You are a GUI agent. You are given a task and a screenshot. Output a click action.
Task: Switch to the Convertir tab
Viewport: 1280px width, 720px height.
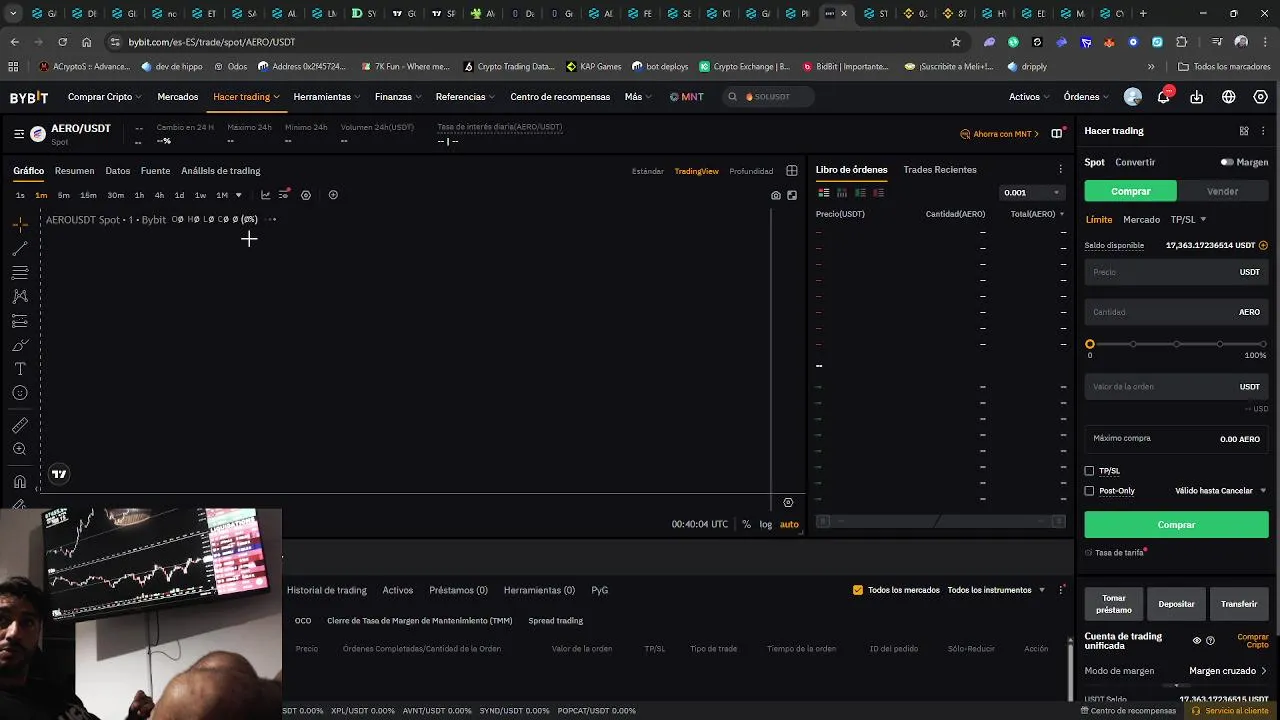1135,162
